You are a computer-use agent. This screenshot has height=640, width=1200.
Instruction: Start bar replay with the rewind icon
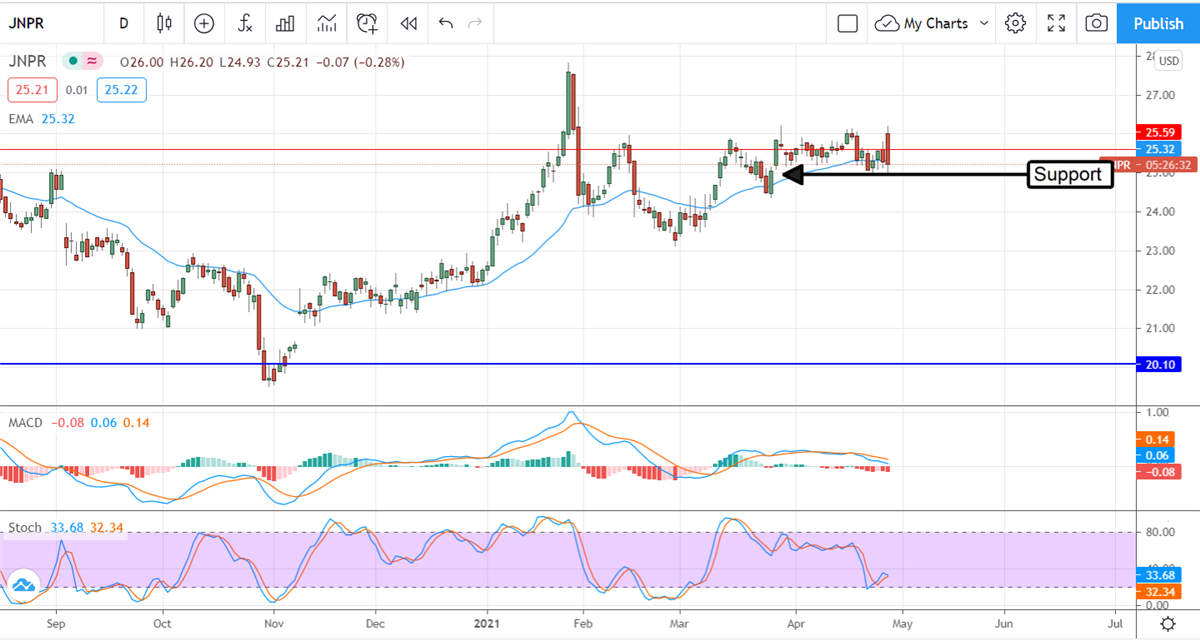point(408,23)
